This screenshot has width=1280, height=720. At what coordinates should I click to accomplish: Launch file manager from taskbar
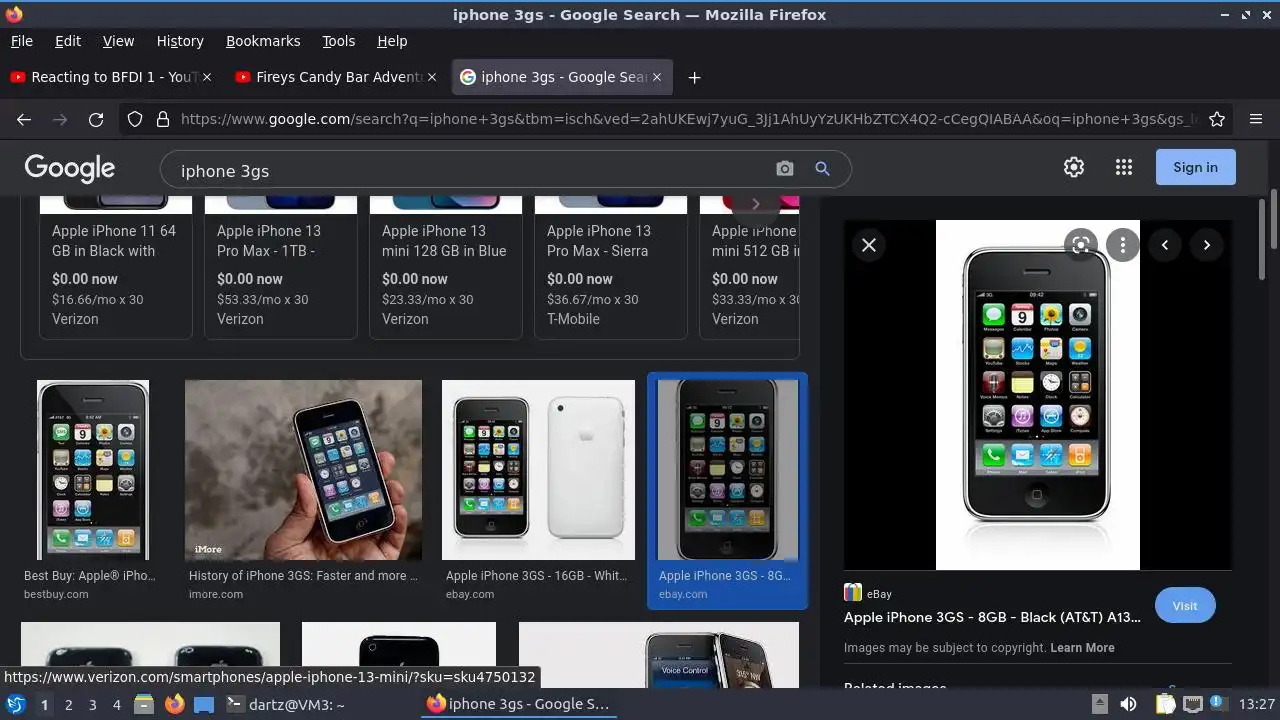(144, 704)
